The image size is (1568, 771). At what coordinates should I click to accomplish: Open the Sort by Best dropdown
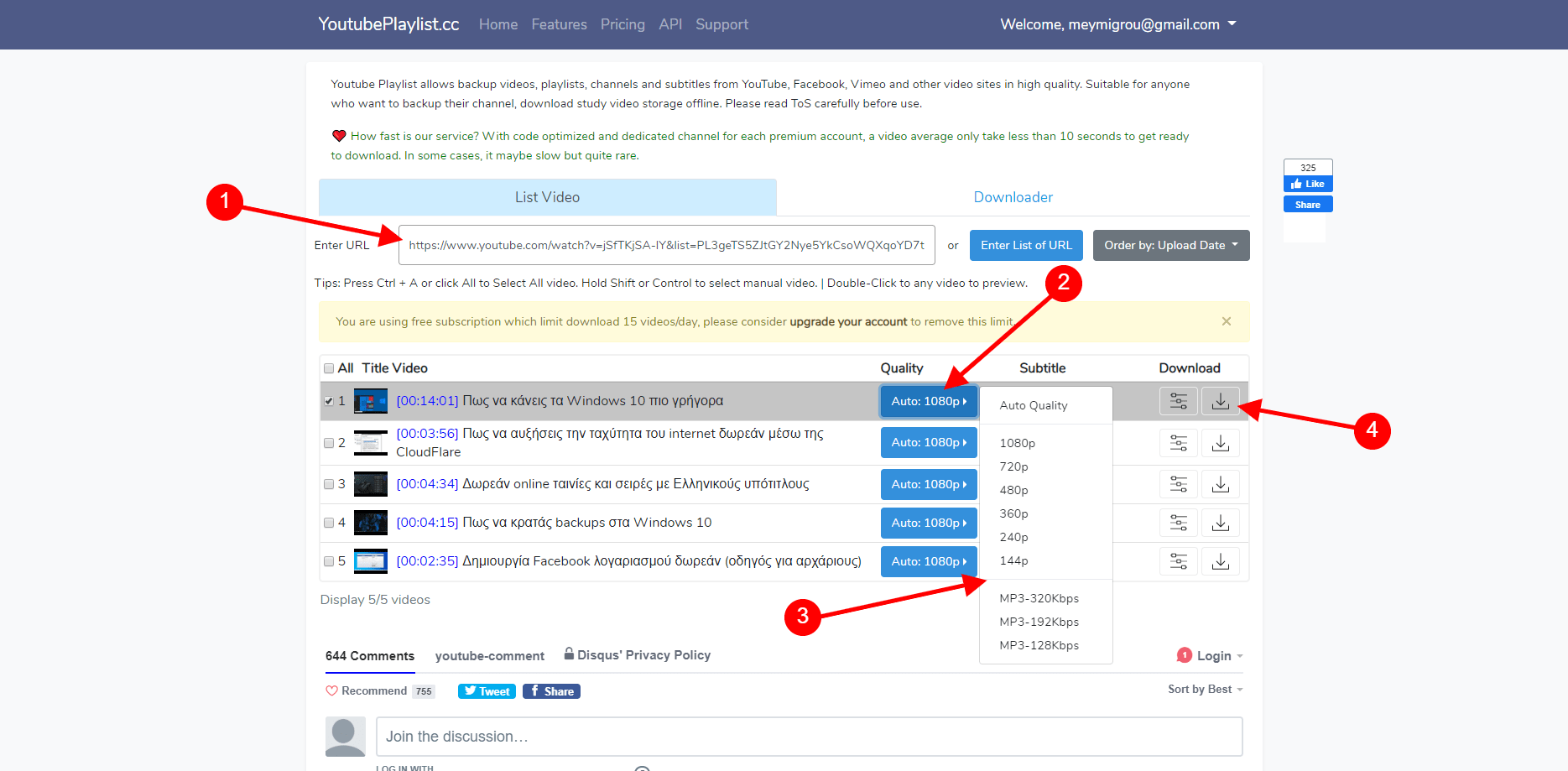pyautogui.click(x=1205, y=690)
